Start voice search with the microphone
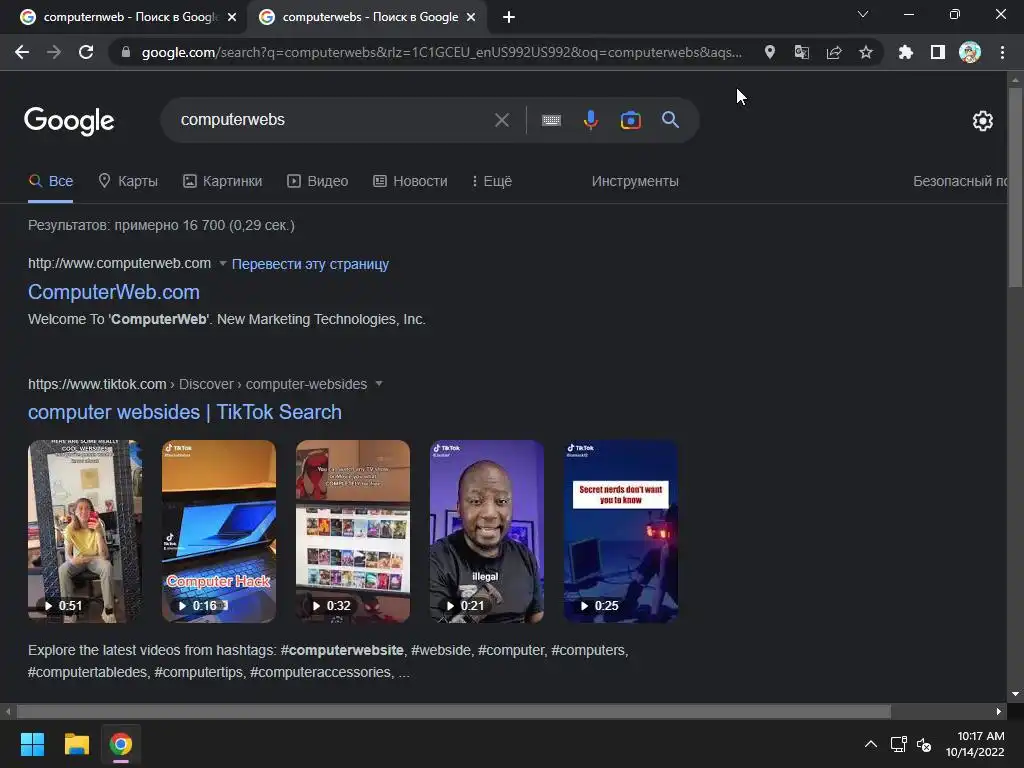The width and height of the screenshot is (1024, 768). pyautogui.click(x=590, y=120)
